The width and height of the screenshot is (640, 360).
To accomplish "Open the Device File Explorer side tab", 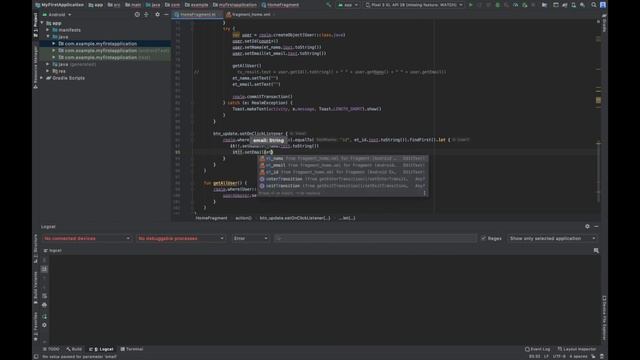I will pos(604,317).
